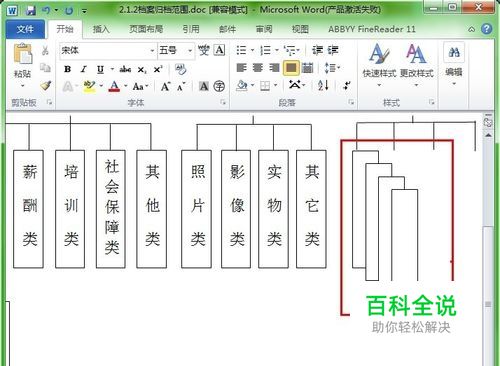Apply red font color
Viewport: 500px width, 366px height.
coord(114,87)
